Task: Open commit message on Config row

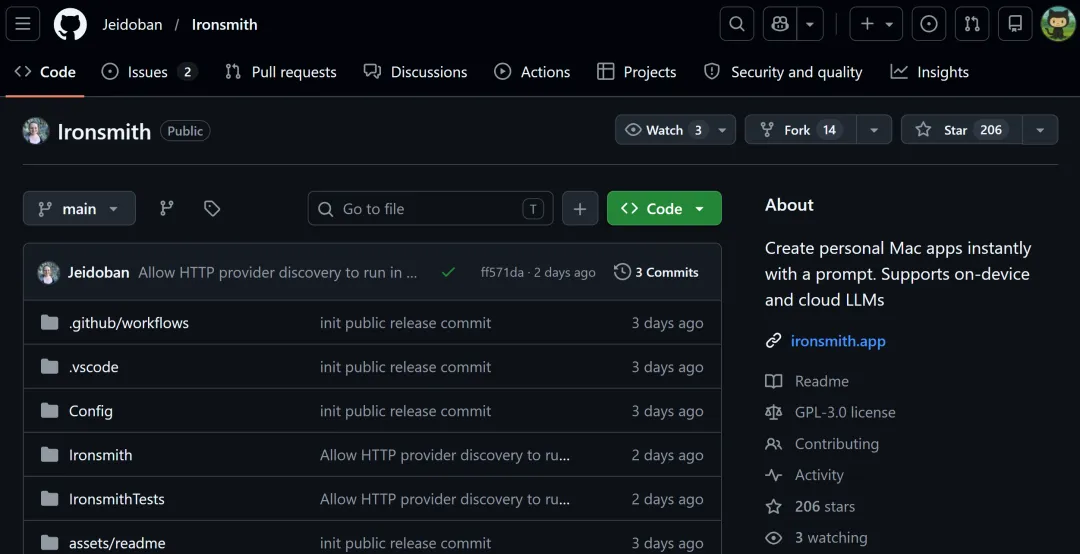Action: [406, 411]
